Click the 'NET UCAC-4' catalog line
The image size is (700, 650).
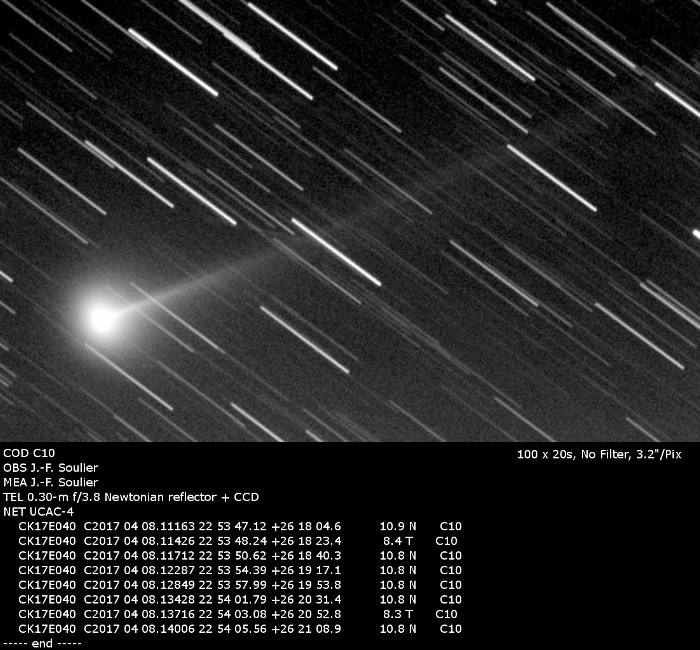(39, 511)
